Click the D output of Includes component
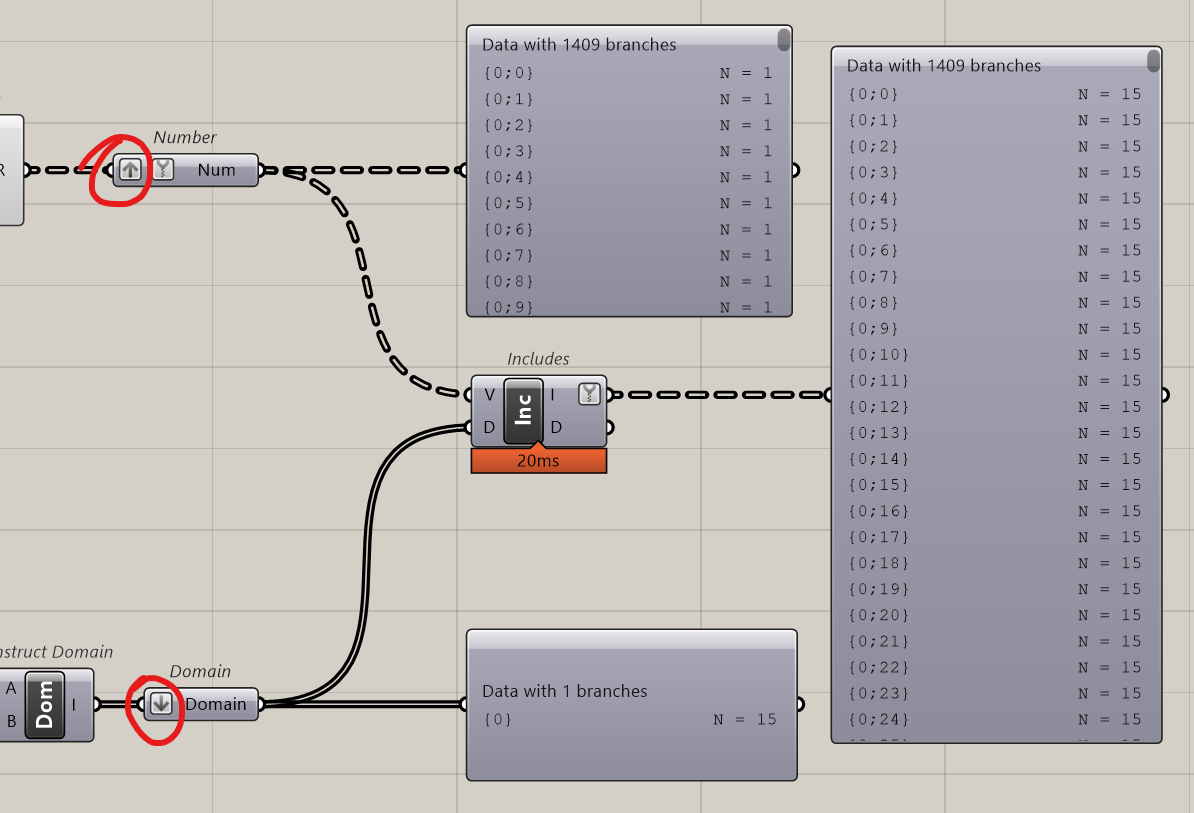Viewport: 1194px width, 813px height. click(x=556, y=427)
